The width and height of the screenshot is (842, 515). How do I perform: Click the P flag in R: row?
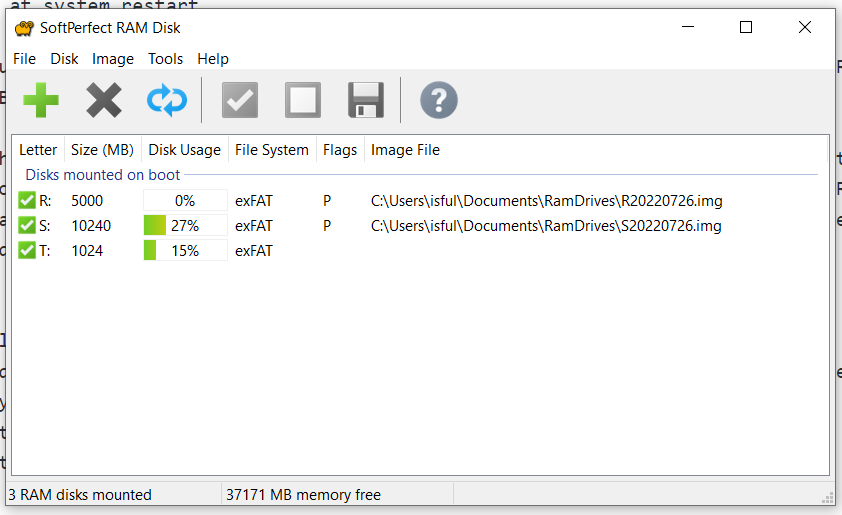point(327,201)
